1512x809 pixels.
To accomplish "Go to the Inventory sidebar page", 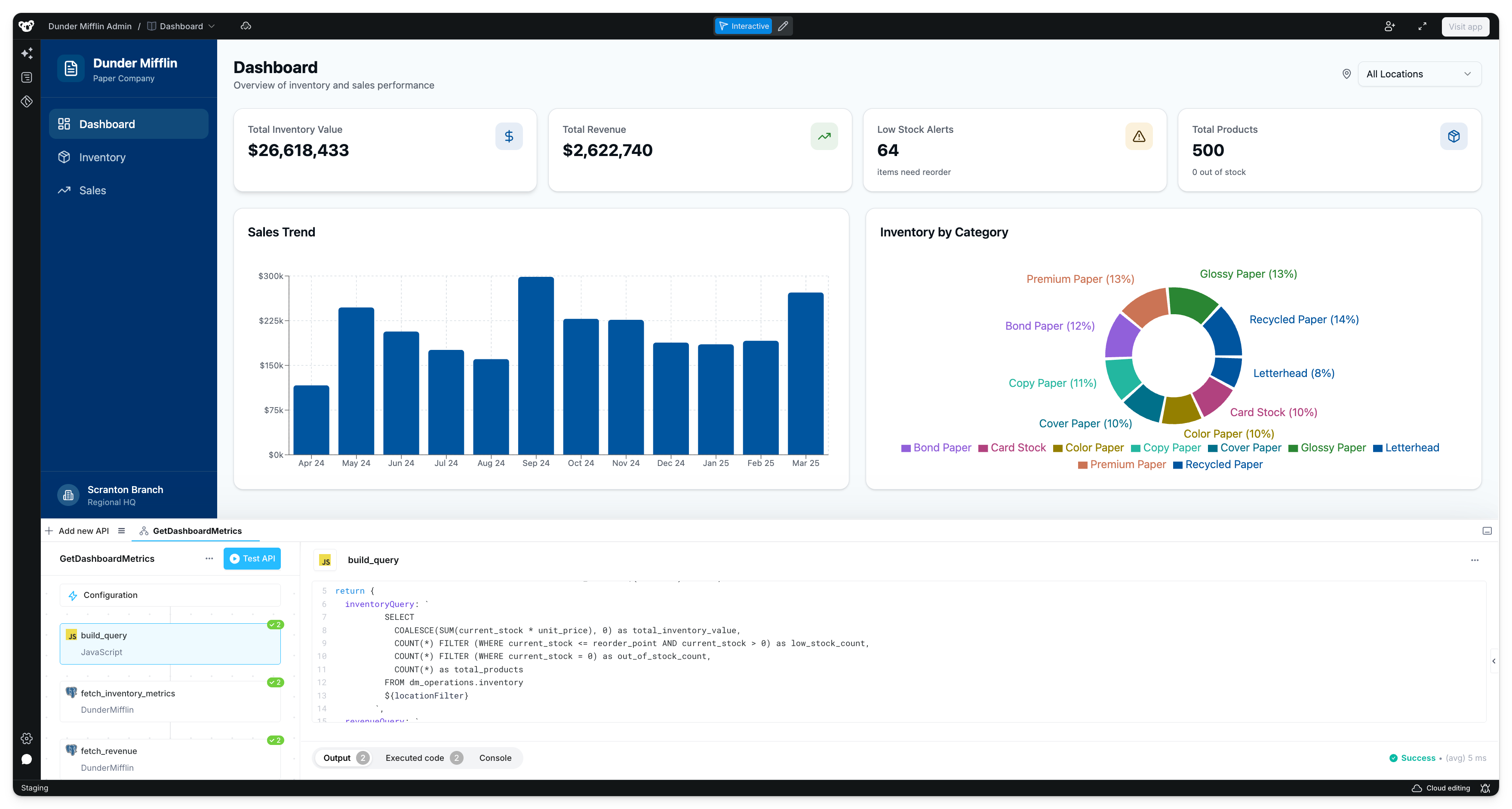I will click(102, 157).
